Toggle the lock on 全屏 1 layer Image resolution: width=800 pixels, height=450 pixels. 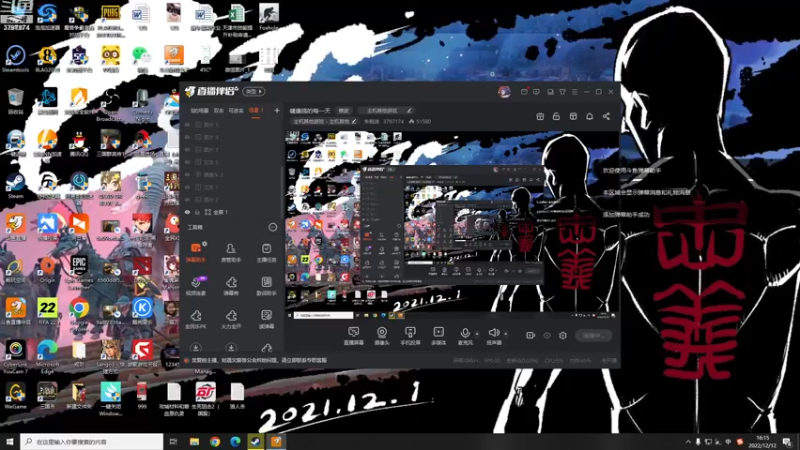point(197,212)
